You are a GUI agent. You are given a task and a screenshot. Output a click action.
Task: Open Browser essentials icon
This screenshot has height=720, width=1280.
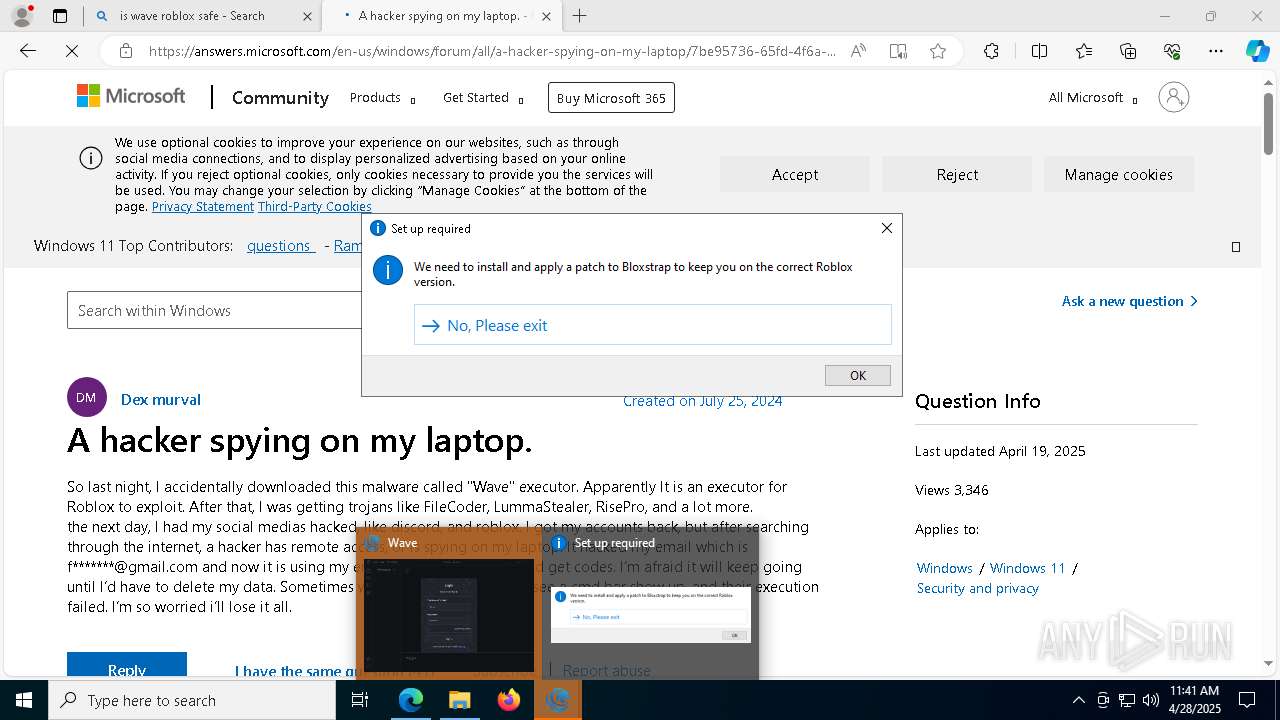[1172, 51]
